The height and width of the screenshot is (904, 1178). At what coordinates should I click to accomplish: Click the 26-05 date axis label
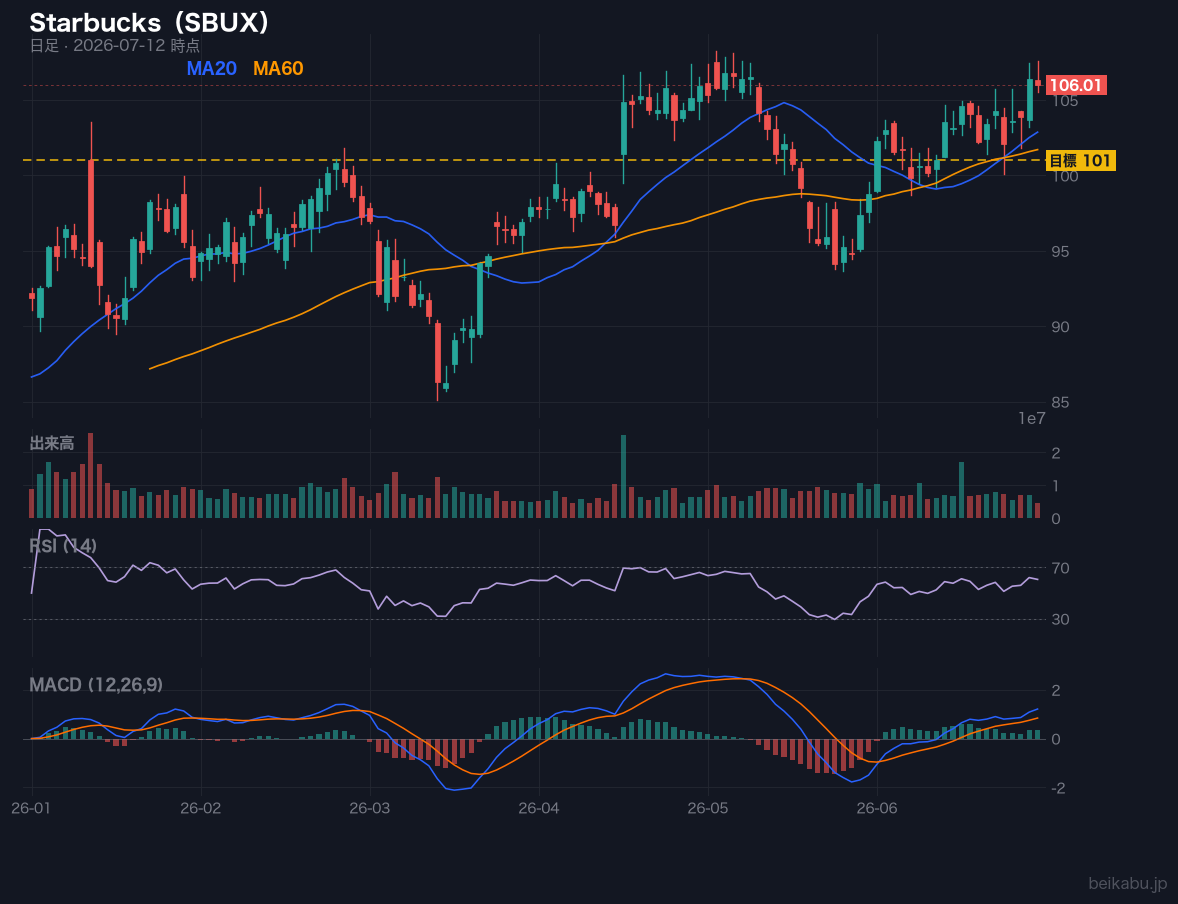(708, 809)
